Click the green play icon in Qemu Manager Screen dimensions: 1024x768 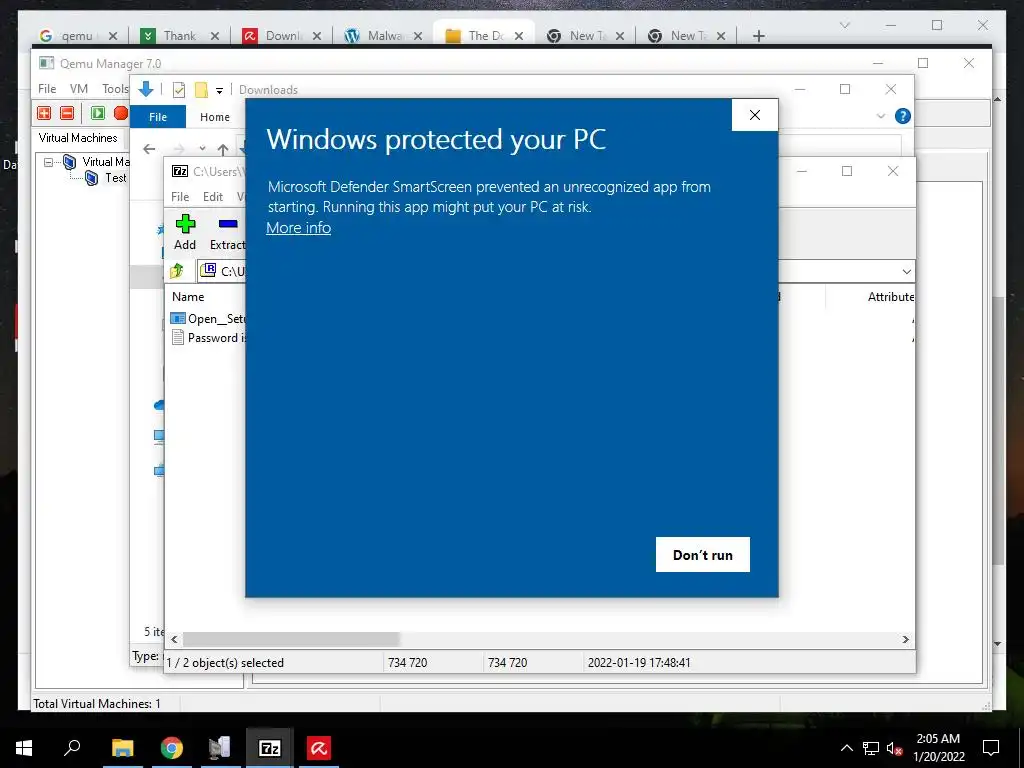(x=98, y=113)
